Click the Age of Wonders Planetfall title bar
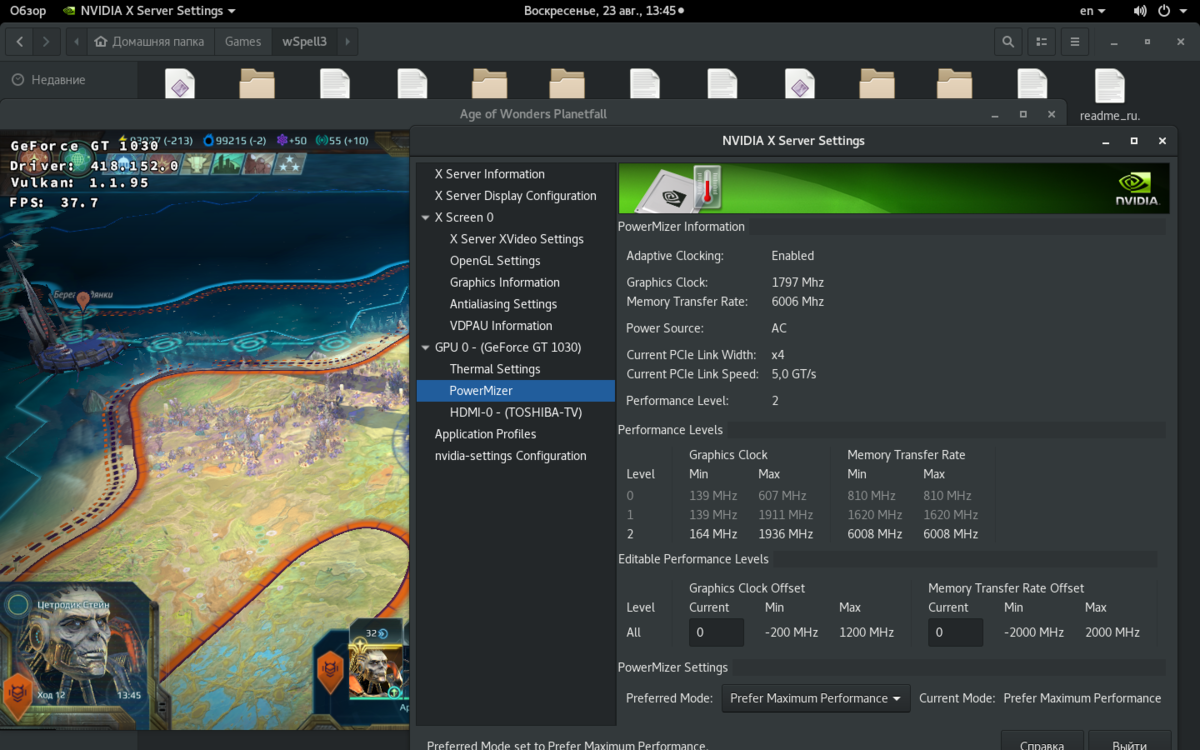 click(x=533, y=114)
